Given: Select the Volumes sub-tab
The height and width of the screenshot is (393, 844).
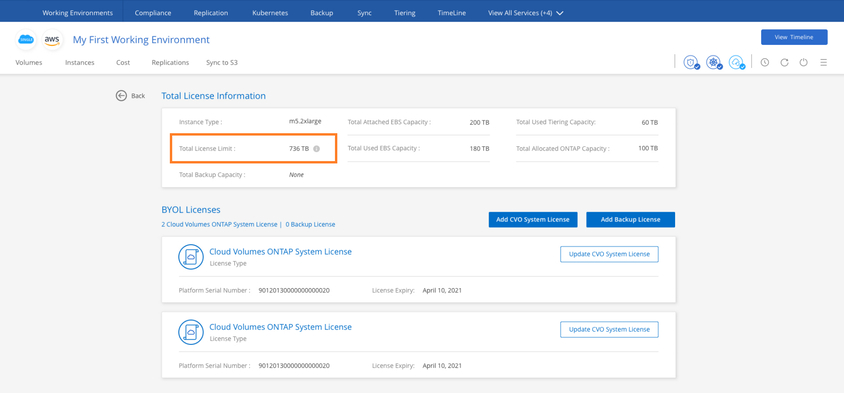Looking at the screenshot, I should point(29,62).
